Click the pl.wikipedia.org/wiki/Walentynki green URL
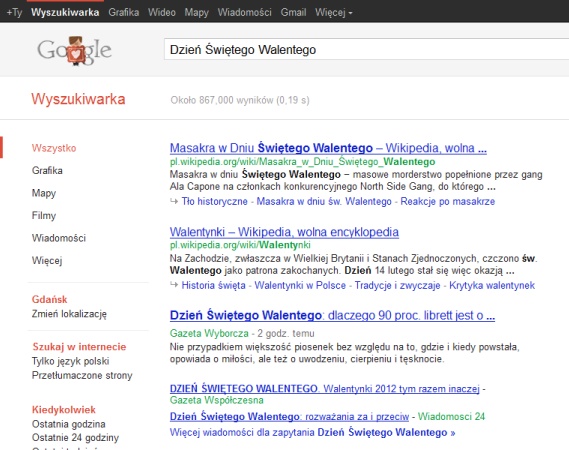Image resolution: width=569 pixels, height=450 pixels. pos(240,245)
